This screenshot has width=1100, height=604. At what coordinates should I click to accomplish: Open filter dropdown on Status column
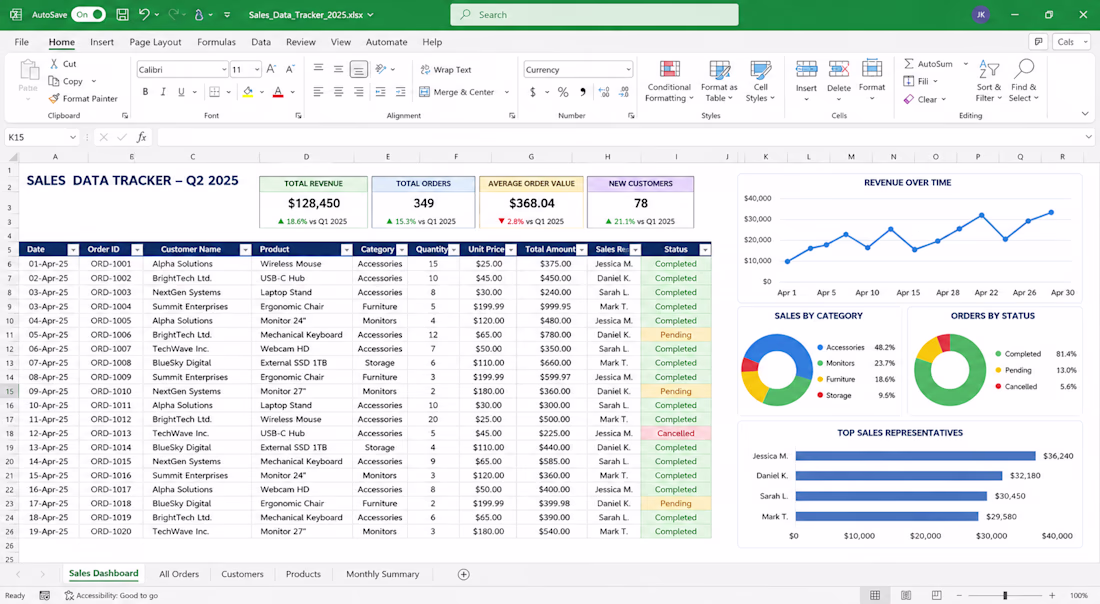[705, 250]
